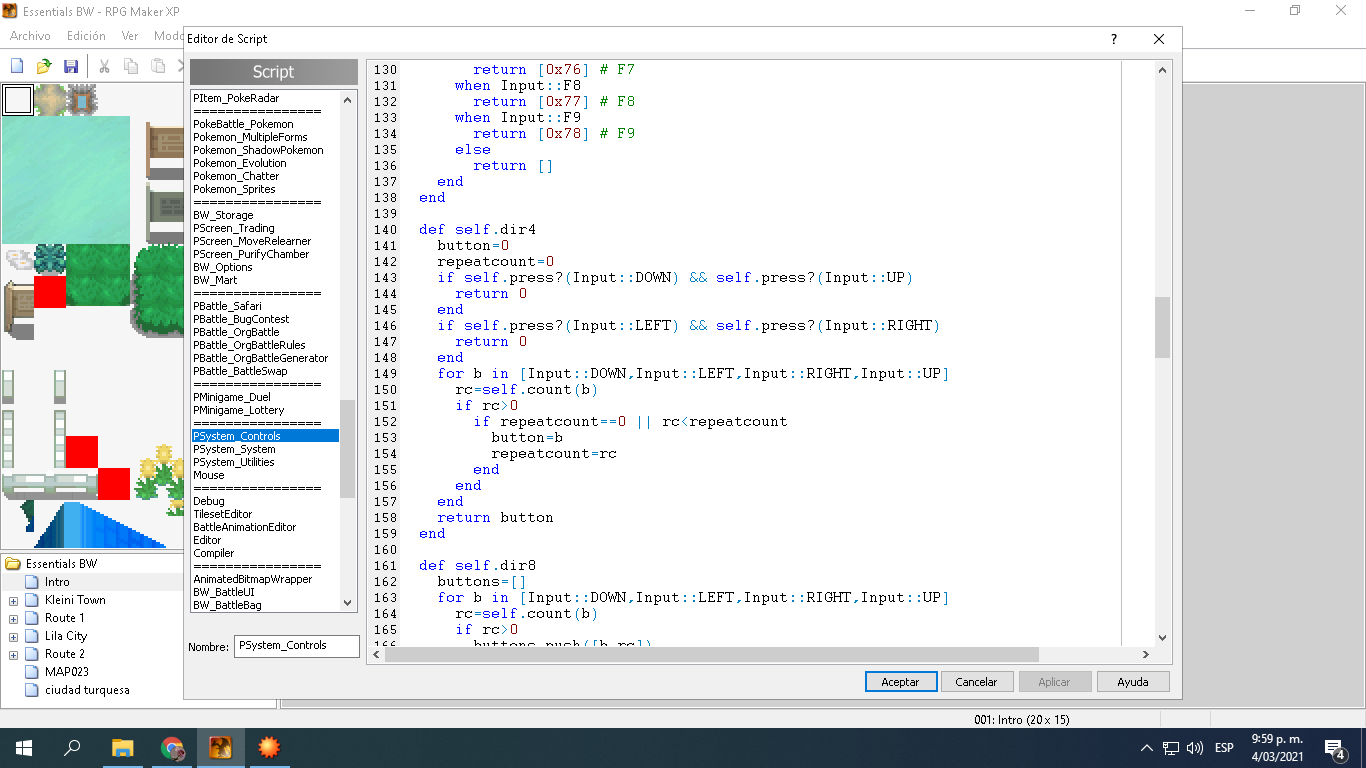This screenshot has width=1366, height=768.
Task: Open the Windows notification center icon
Action: coord(1333,748)
